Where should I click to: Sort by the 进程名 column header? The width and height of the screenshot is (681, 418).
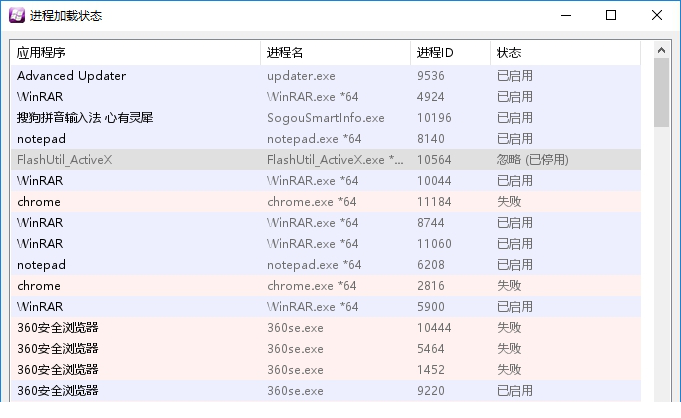[x=335, y=53]
